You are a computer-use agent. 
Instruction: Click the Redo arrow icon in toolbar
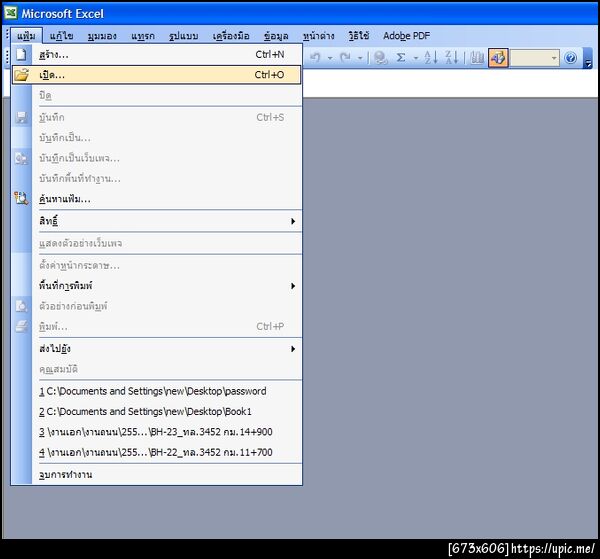point(346,58)
